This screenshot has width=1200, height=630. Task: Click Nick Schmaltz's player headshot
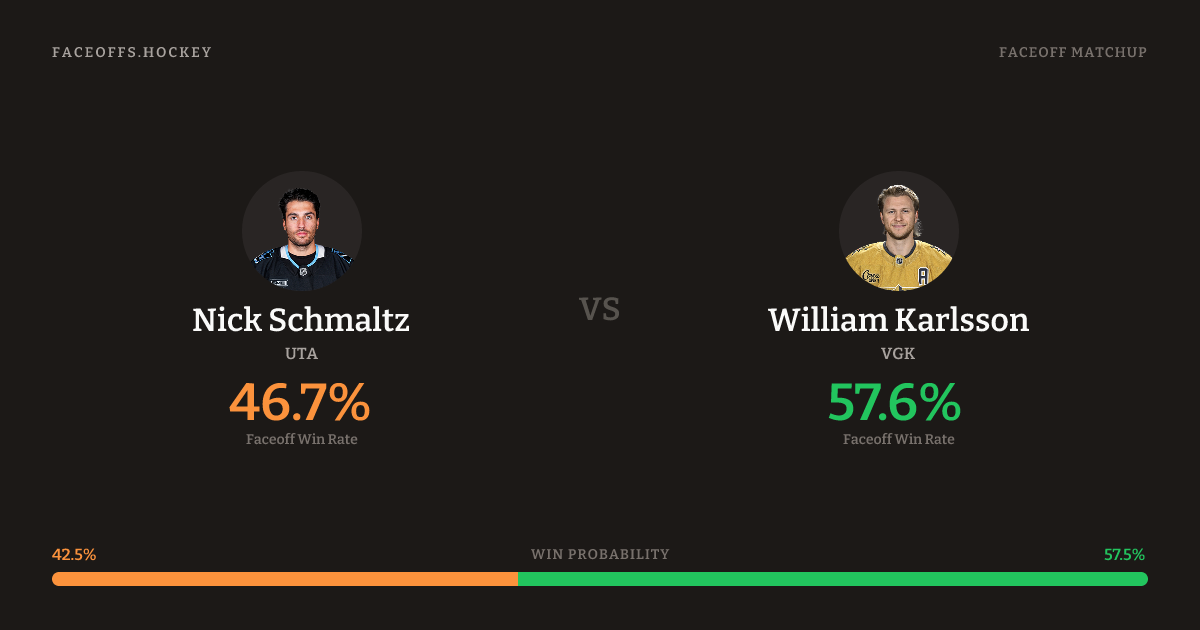coord(301,231)
